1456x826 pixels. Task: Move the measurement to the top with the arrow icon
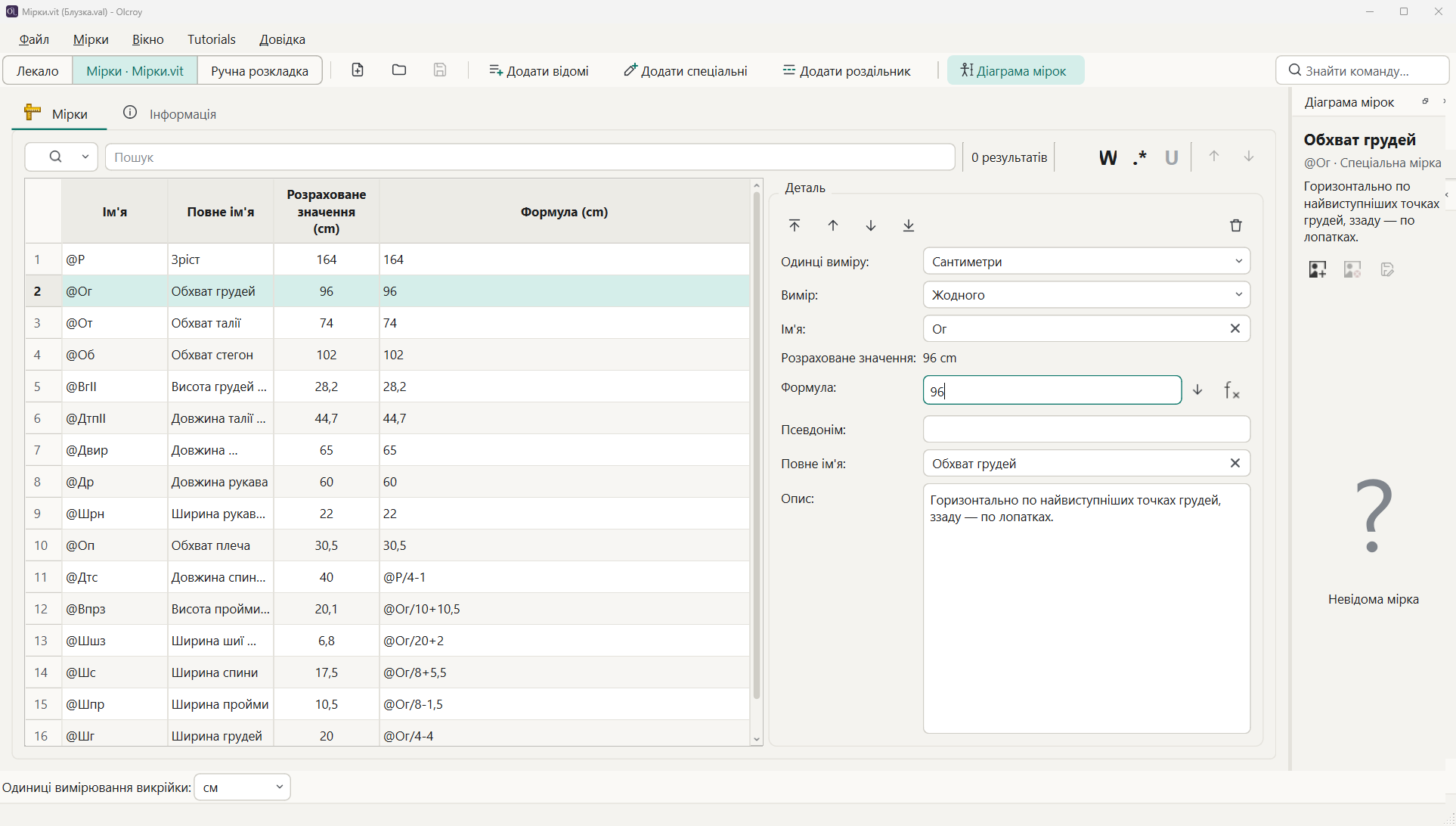pos(795,225)
